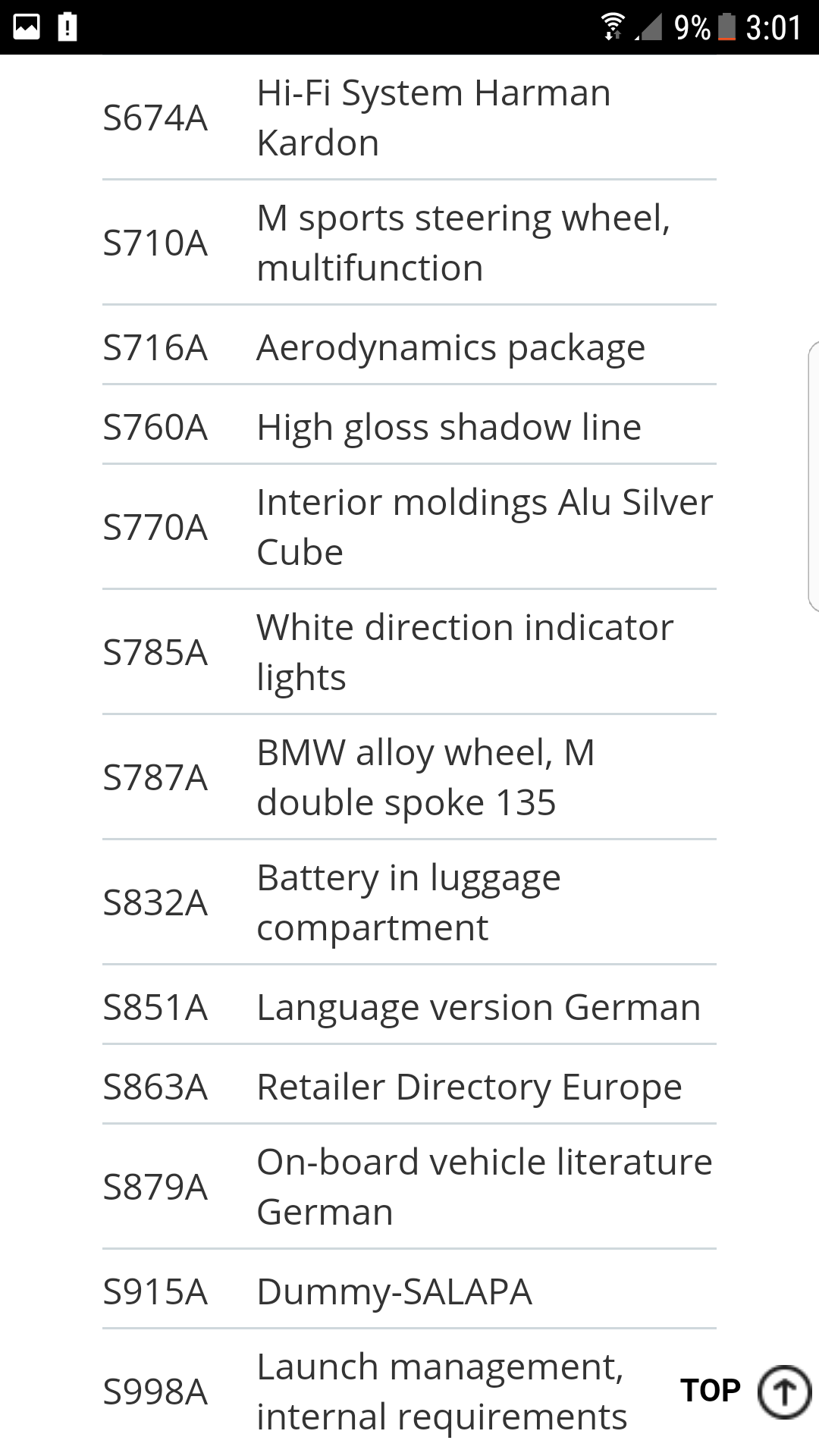Tap Battery in luggage compartment row
Viewport: 819px width, 1456px height.
coord(408,902)
